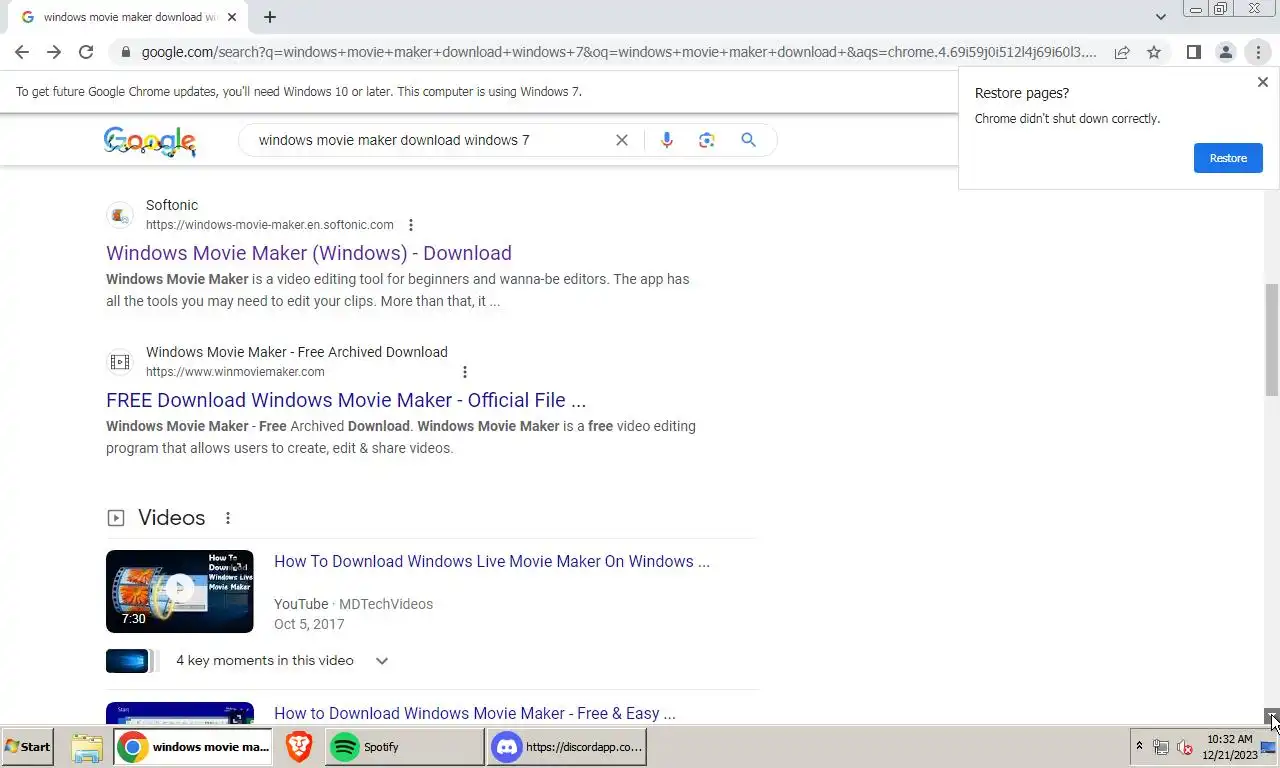Dismiss the Restore pages popup
This screenshot has width=1280, height=768.
tap(1262, 82)
